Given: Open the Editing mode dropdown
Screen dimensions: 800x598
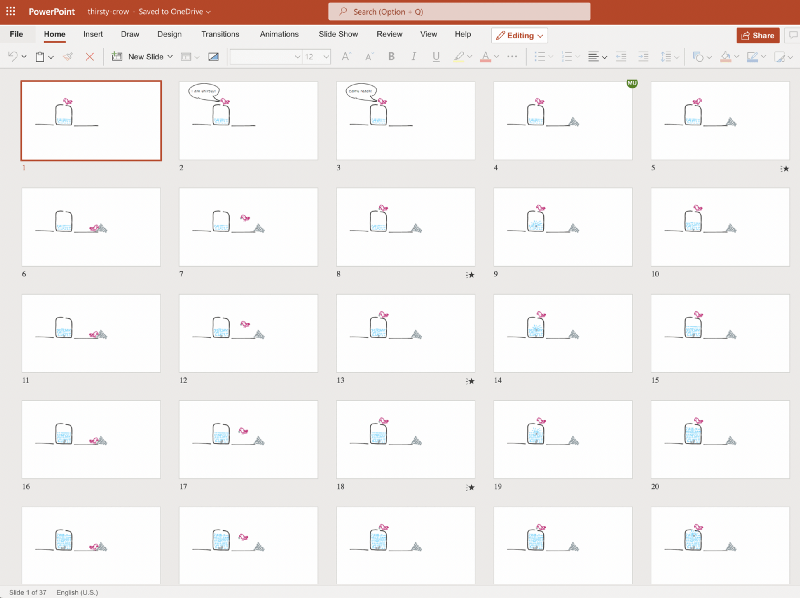Looking at the screenshot, I should point(519,35).
